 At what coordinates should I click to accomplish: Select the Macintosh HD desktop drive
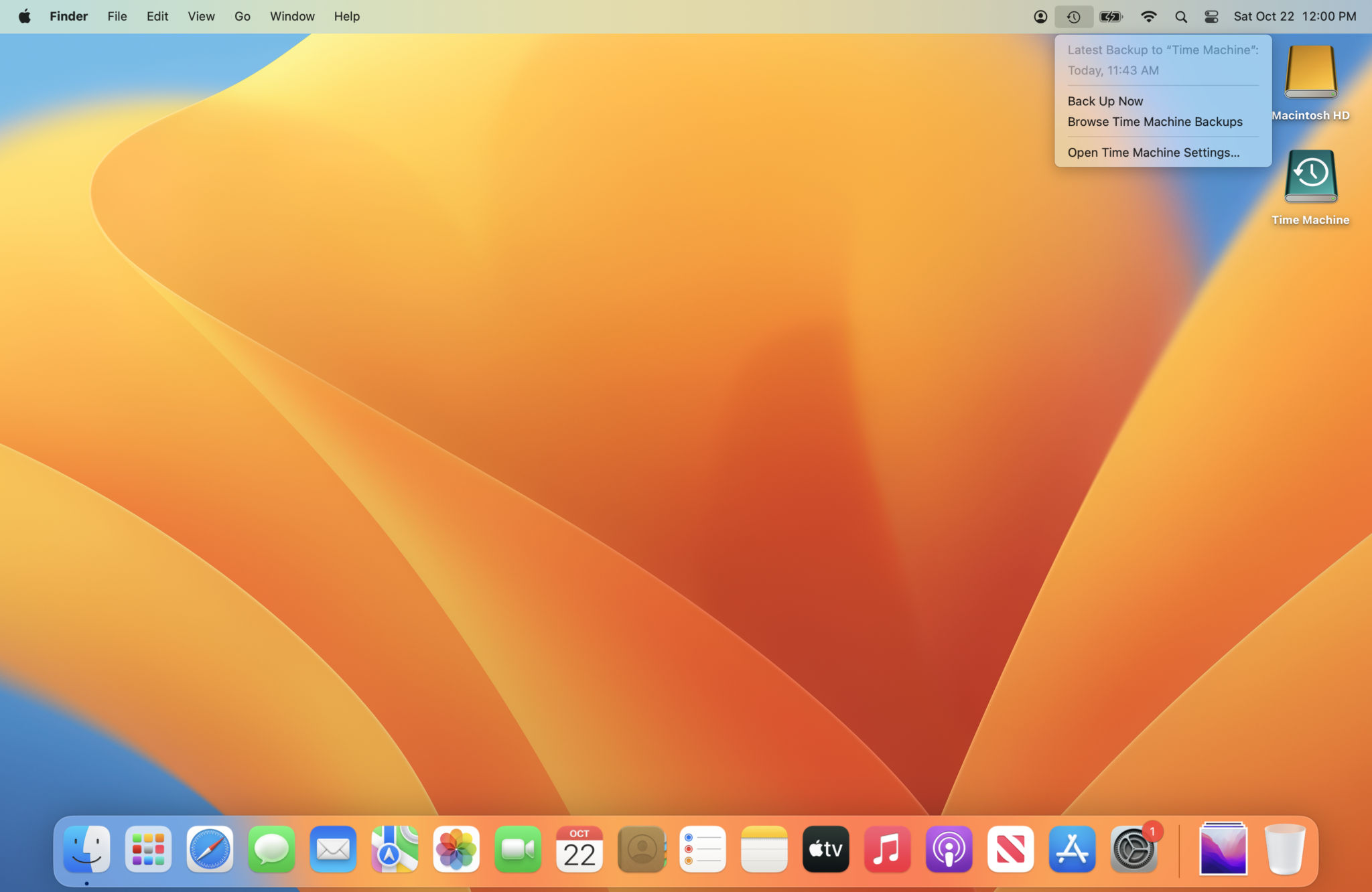tap(1310, 72)
